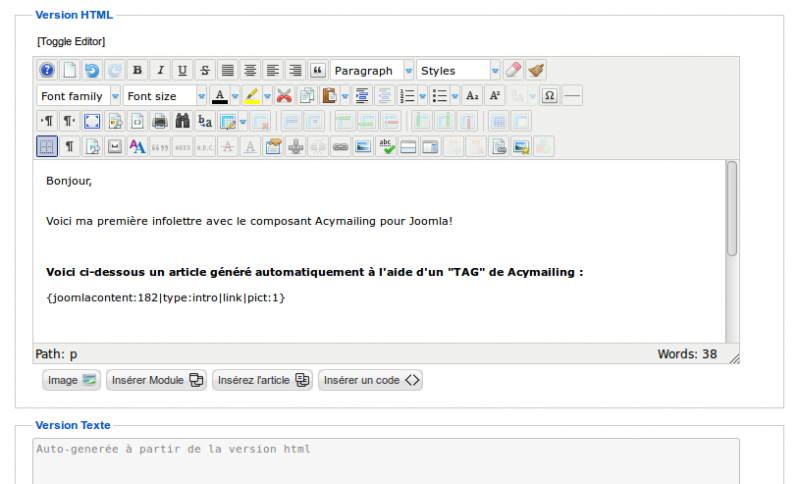Click the Toggle Editor link
The width and height of the screenshot is (800, 484).
tap(71, 41)
